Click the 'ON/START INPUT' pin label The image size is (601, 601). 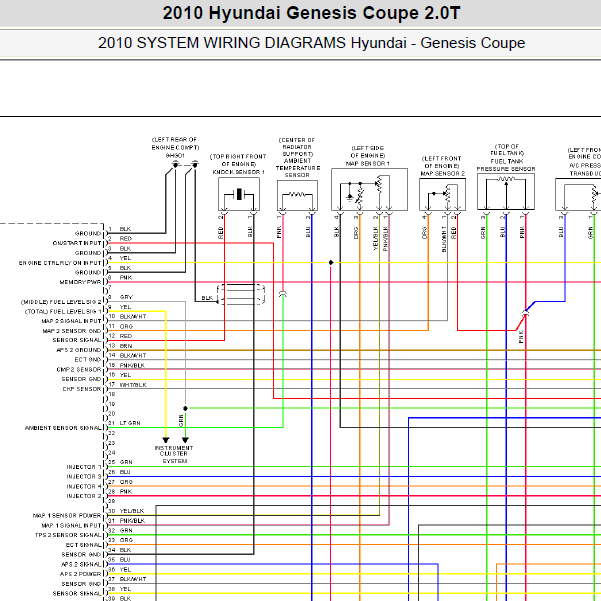pyautogui.click(x=77, y=243)
